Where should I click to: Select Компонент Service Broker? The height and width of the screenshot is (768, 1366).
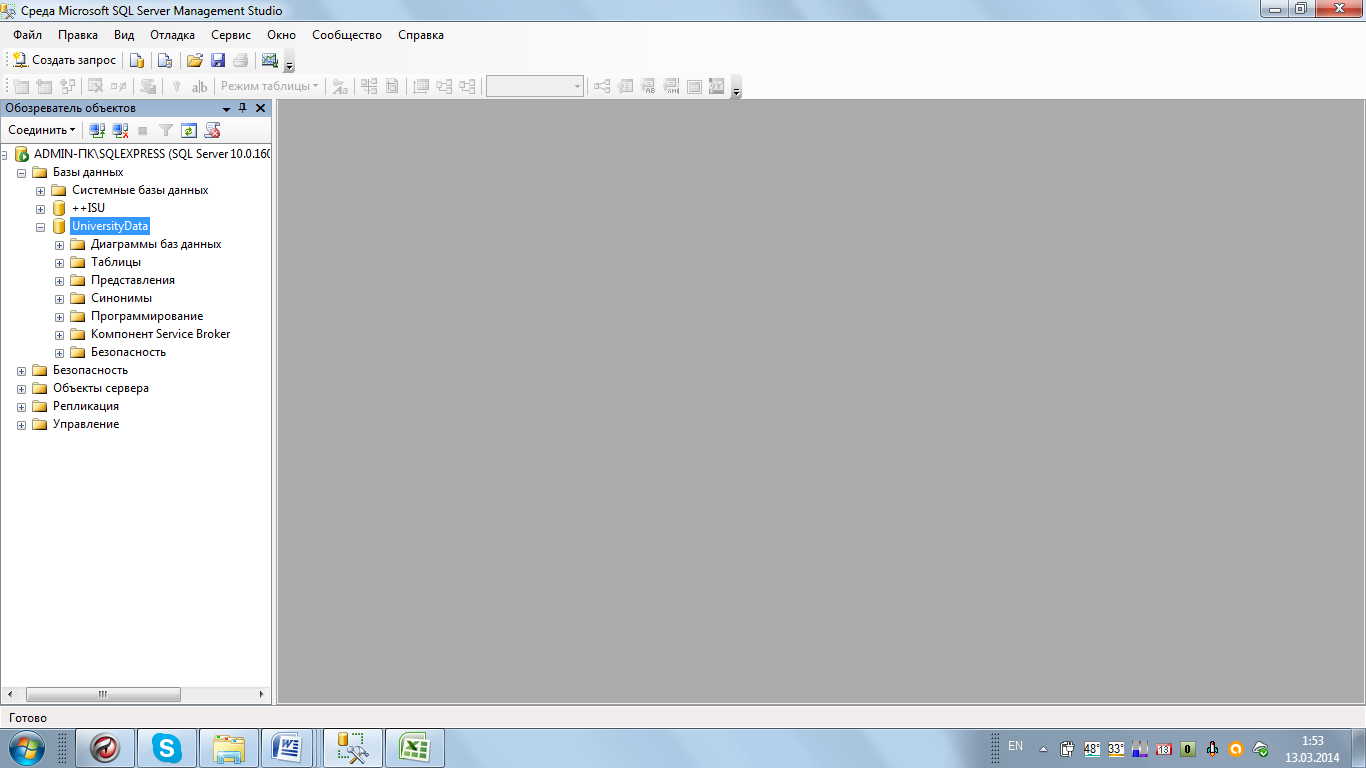point(160,334)
